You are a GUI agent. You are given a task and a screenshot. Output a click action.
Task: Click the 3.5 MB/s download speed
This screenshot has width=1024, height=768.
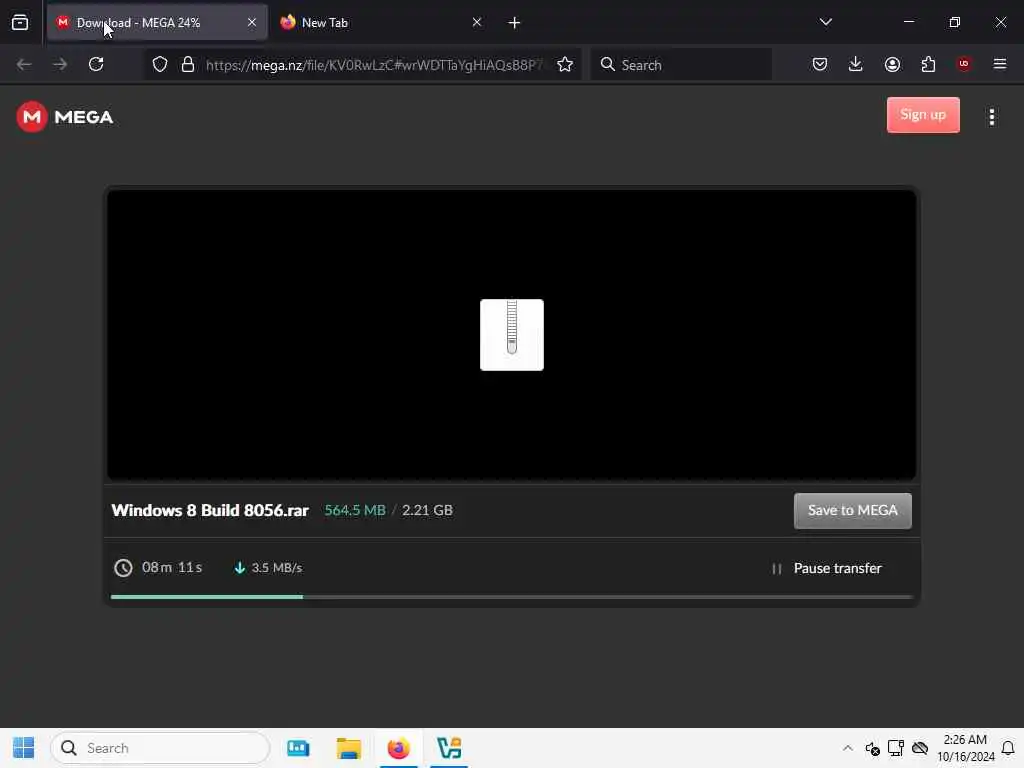tap(276, 568)
